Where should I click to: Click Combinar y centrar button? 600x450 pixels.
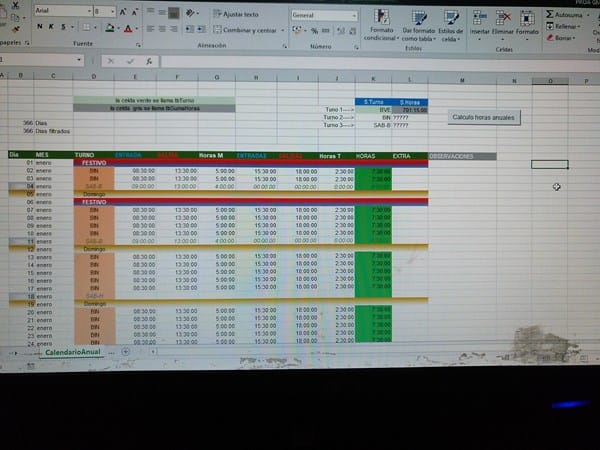[245, 30]
